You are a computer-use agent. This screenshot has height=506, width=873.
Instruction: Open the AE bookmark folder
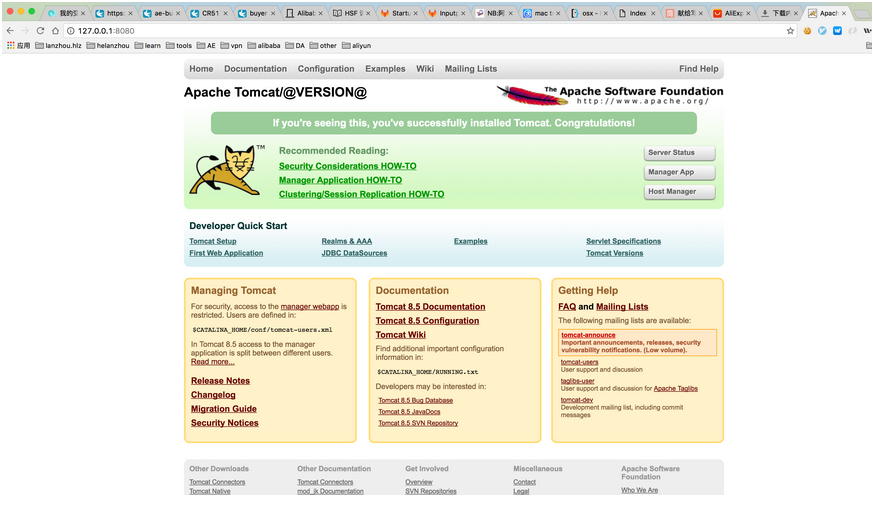tap(206, 46)
